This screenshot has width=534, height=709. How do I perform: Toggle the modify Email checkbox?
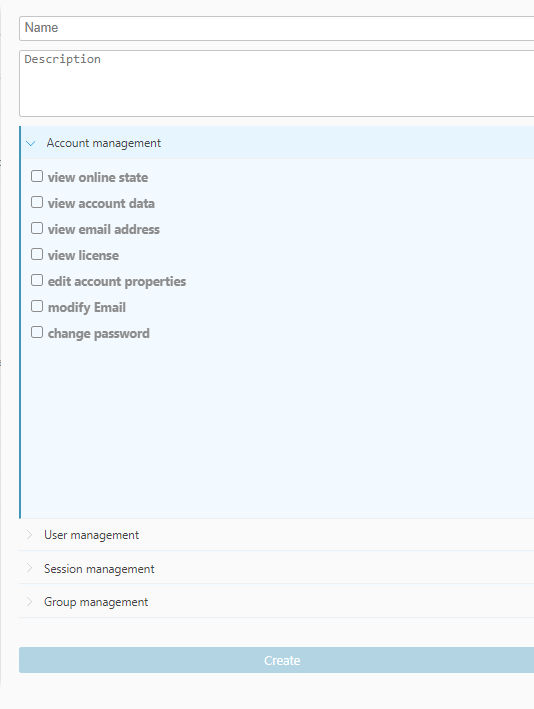pos(37,306)
